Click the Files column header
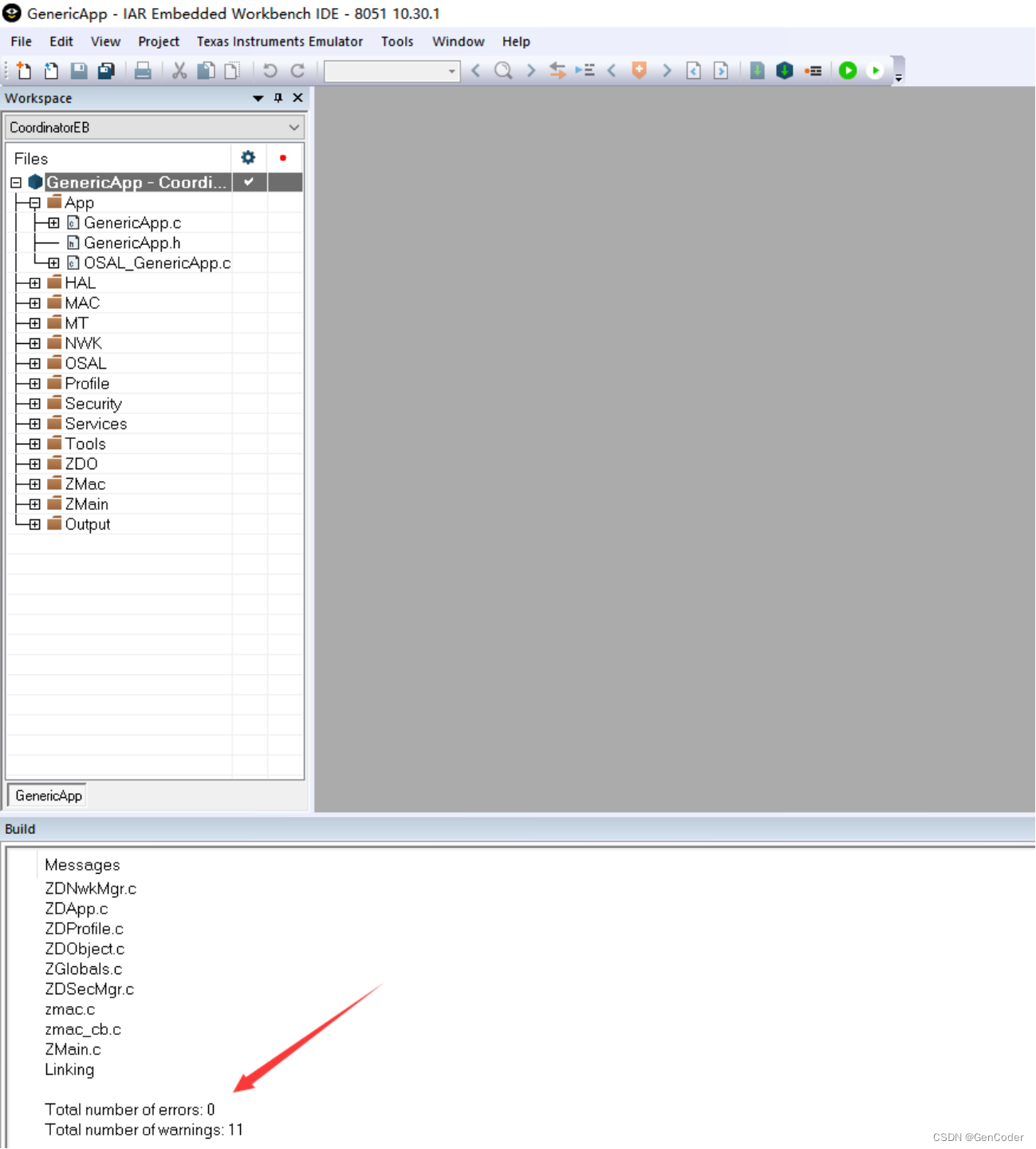Viewport: 1036px width, 1149px height. click(x=31, y=159)
